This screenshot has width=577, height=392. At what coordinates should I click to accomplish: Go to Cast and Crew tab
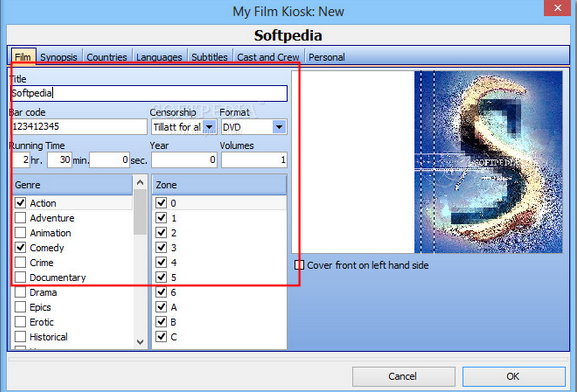coord(268,57)
